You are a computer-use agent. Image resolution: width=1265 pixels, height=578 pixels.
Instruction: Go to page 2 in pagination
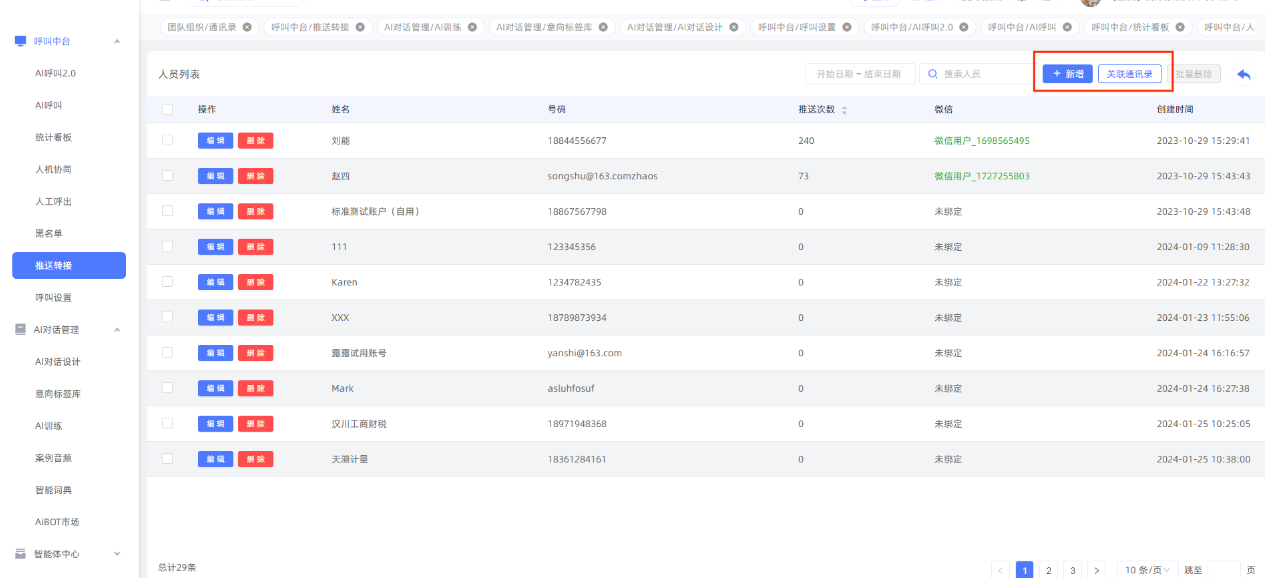(1049, 570)
